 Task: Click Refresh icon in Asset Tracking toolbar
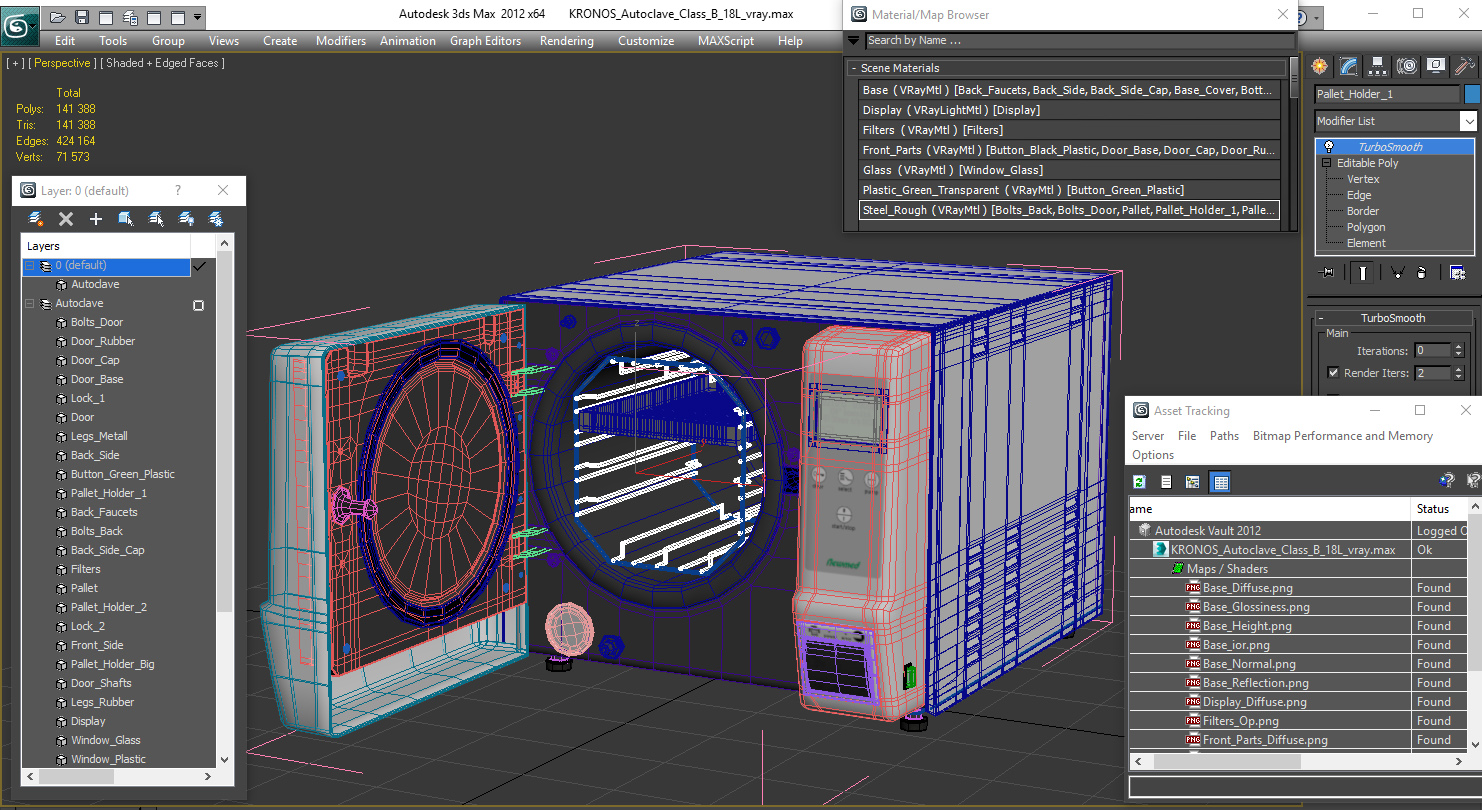point(1139,482)
